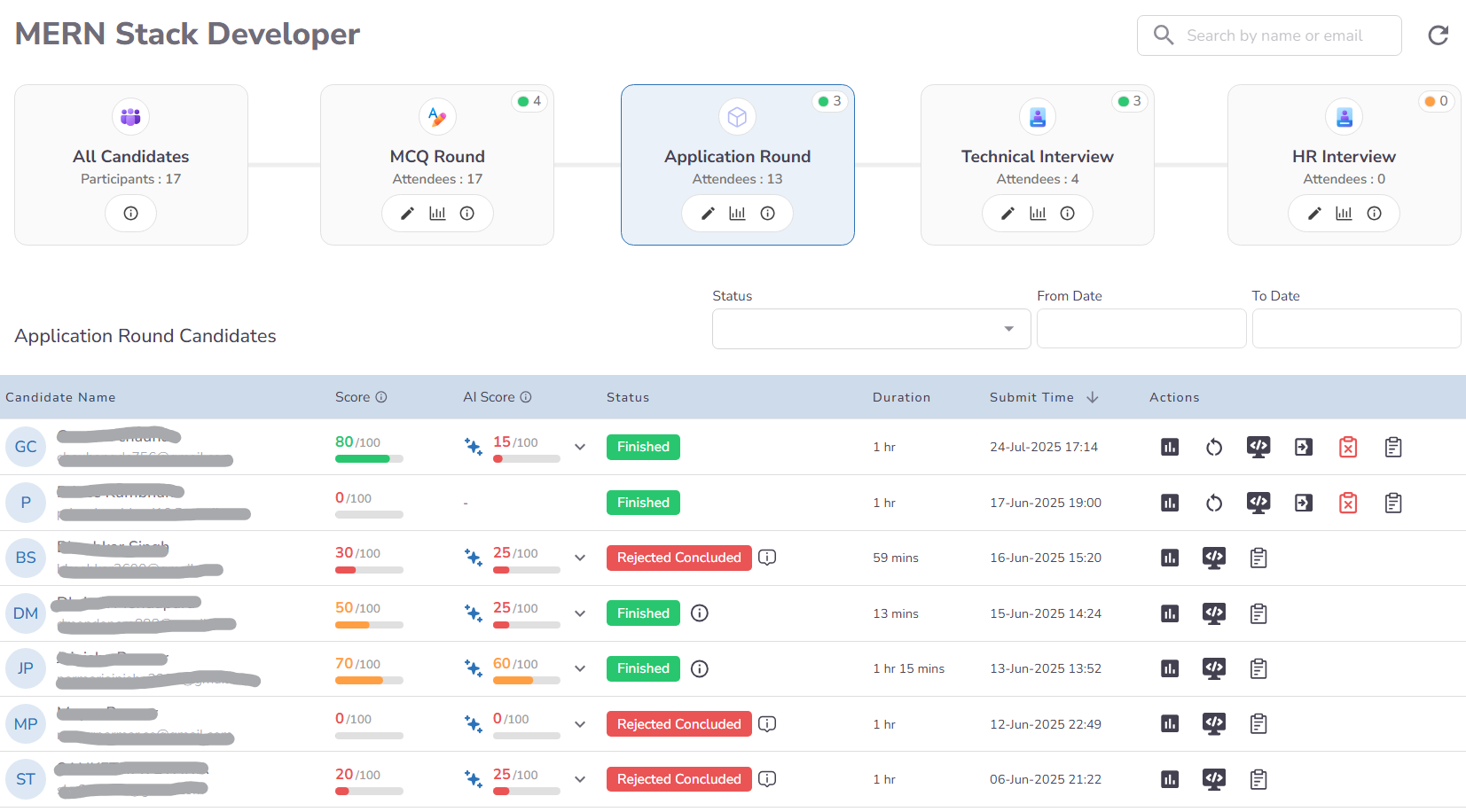
Task: Select the All Candidates stage
Action: 130,156
